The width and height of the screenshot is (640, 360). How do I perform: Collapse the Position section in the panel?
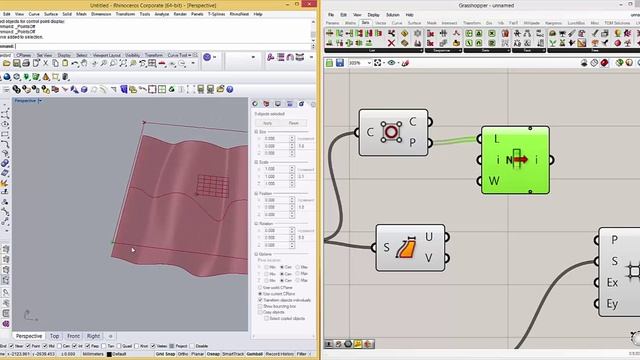[x=256, y=193]
